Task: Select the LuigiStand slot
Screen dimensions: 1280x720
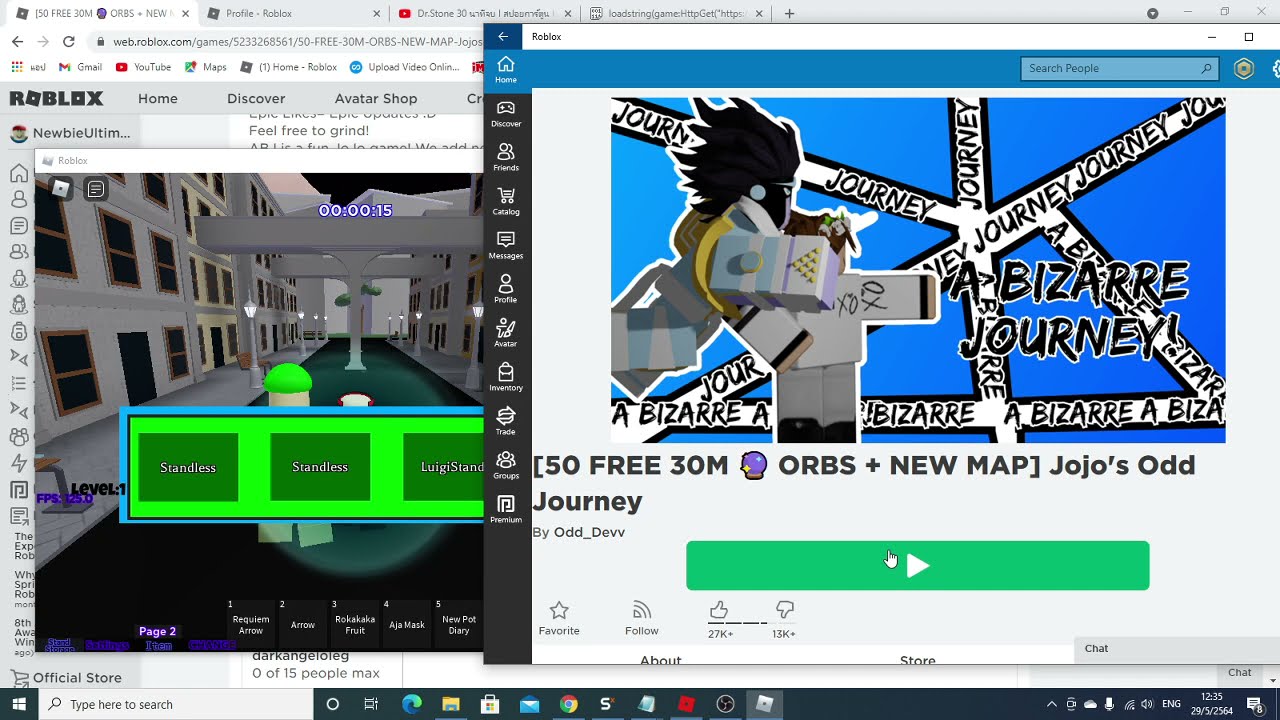Action: 444,467
